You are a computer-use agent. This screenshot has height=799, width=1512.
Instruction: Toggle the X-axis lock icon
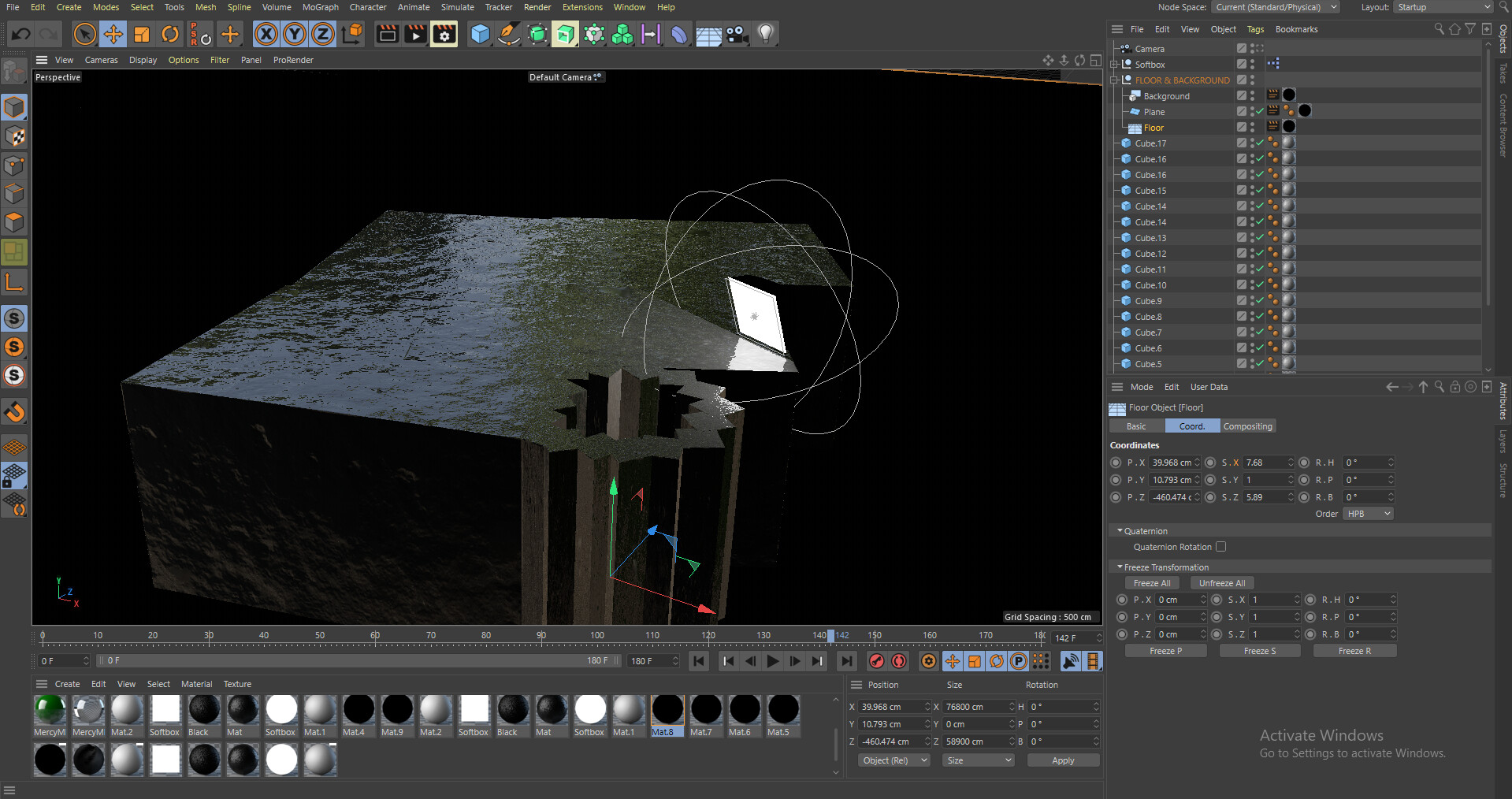(266, 34)
